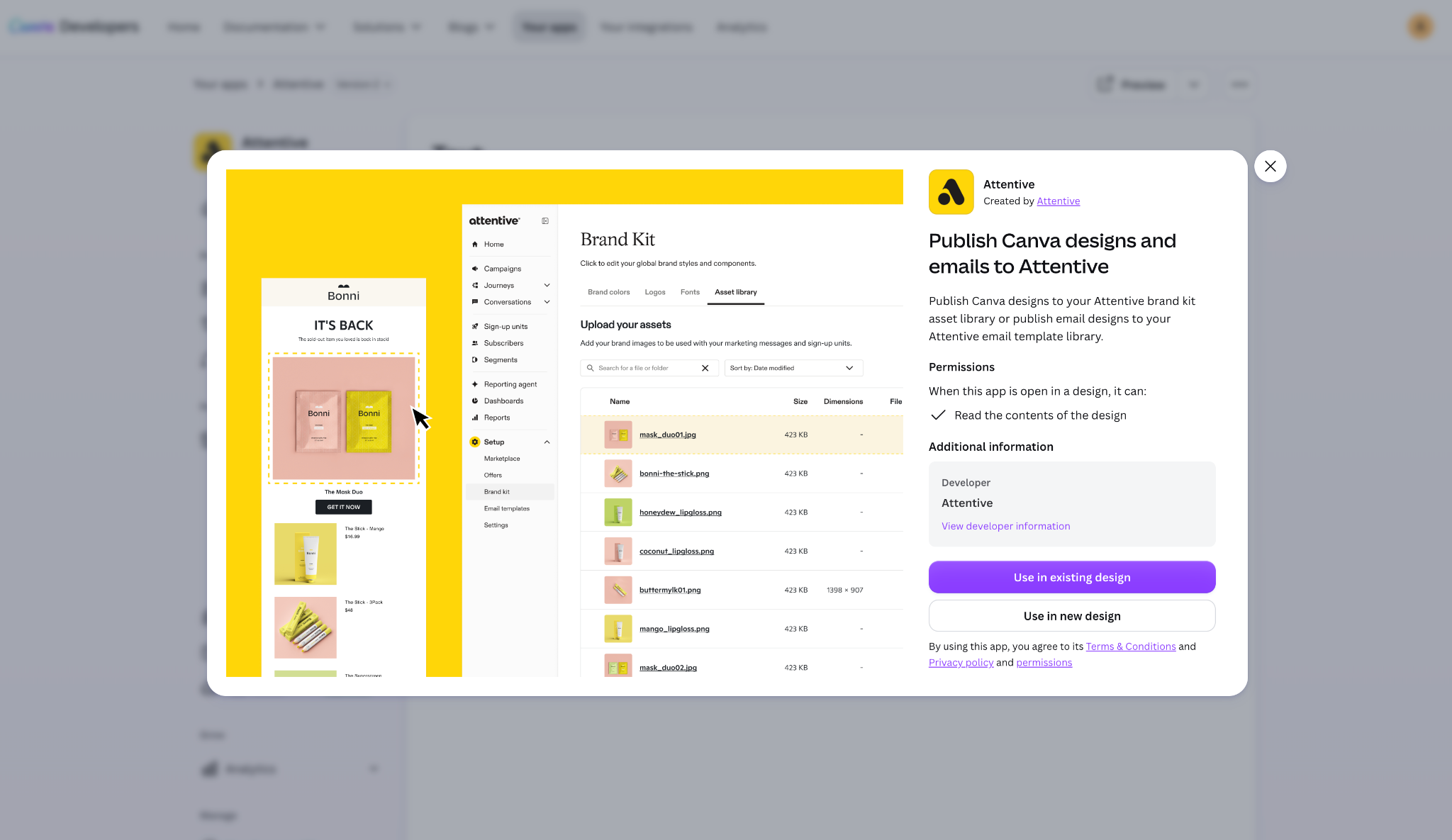The height and width of the screenshot is (840, 1452).
Task: Open the coconut_lipgloss.png file name
Action: (676, 551)
